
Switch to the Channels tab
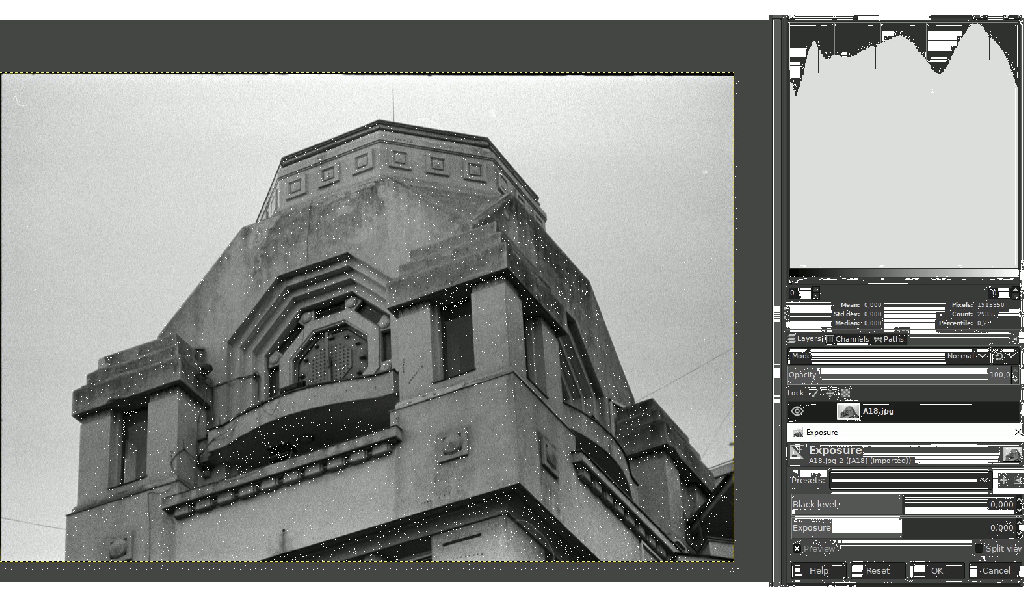(846, 339)
